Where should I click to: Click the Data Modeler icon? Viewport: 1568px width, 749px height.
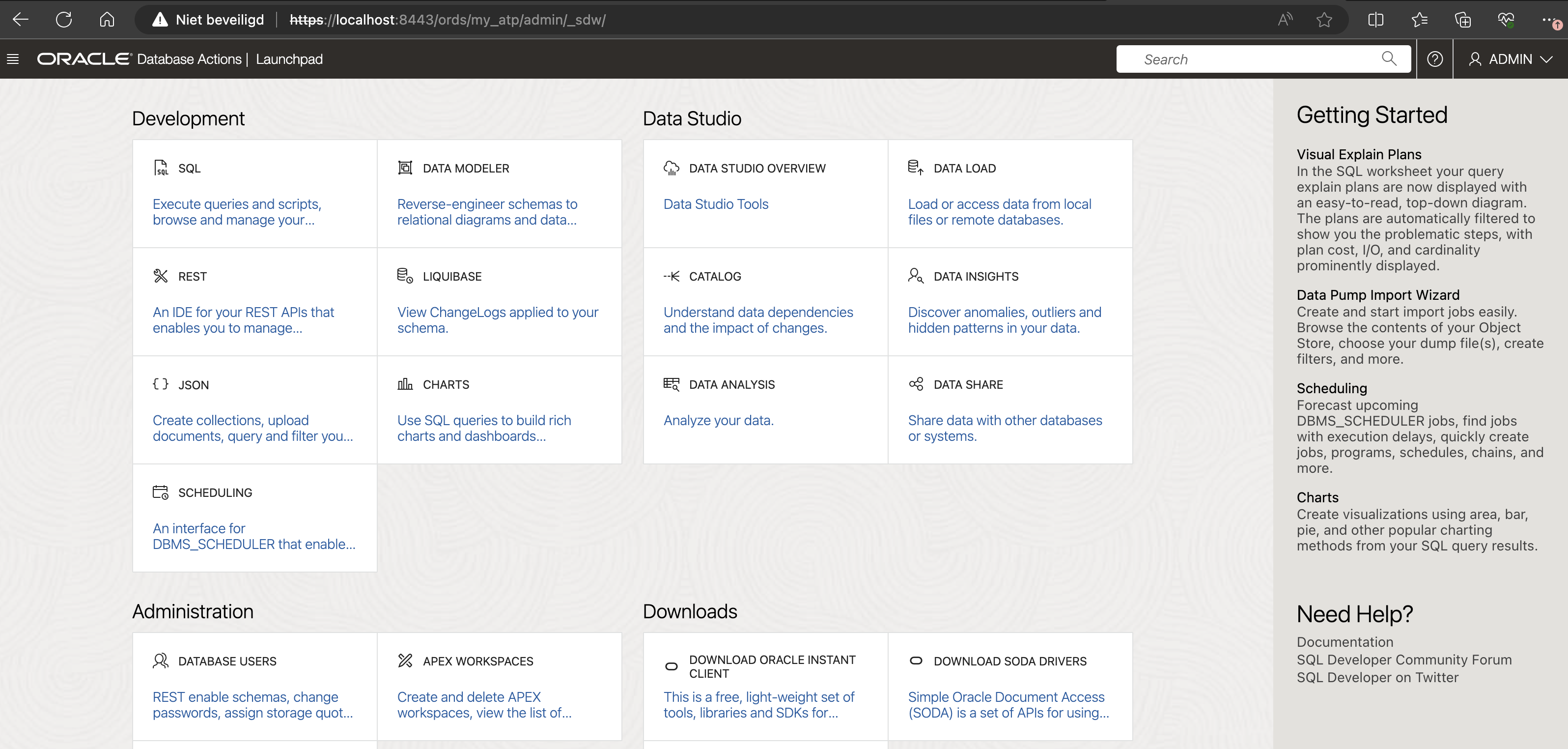click(x=405, y=168)
